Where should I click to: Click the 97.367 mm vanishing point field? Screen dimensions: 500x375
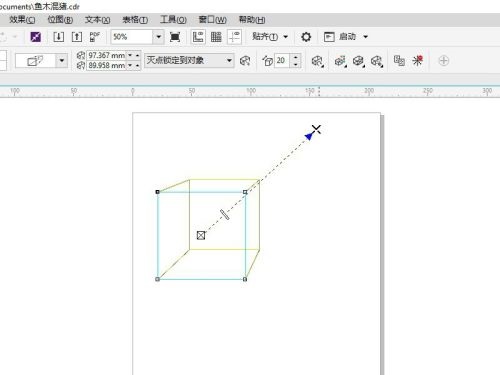click(106, 55)
